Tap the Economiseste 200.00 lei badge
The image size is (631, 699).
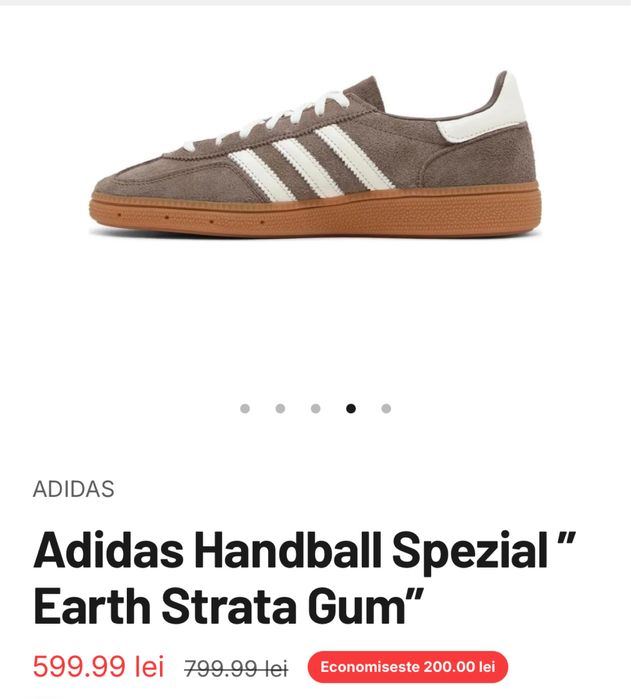(x=408, y=667)
